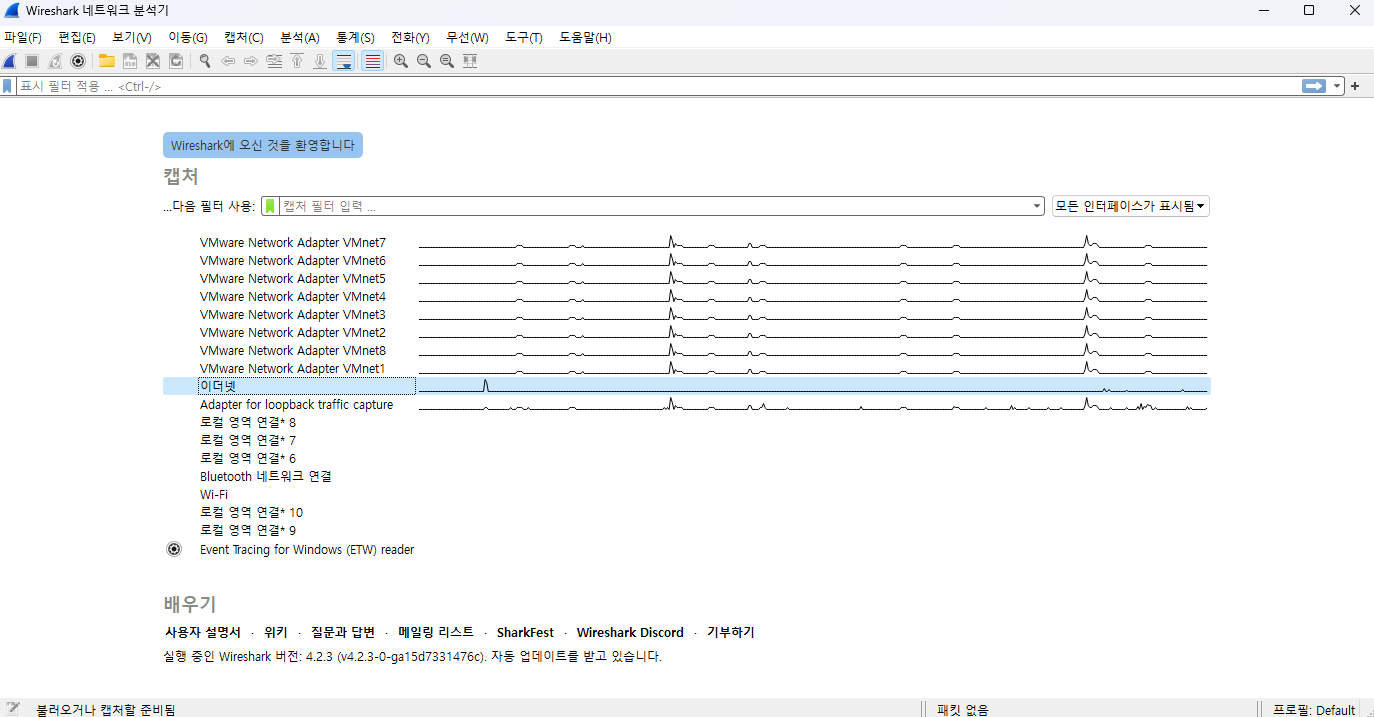Click the green capture filter bookmark icon
Screen dimensions: 1374x717
[x=270, y=206]
